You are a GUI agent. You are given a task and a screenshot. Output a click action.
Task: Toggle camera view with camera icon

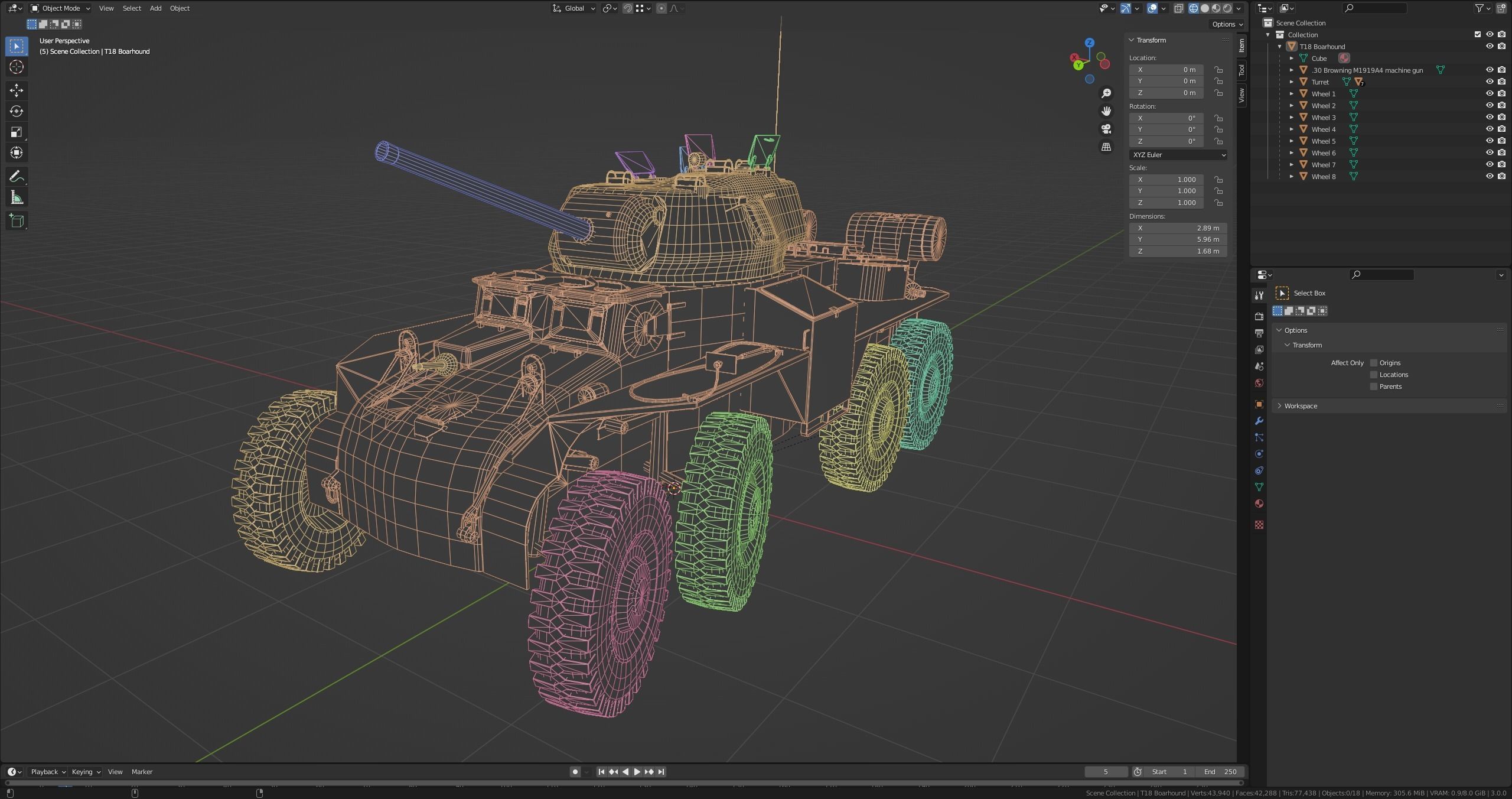tap(1106, 129)
